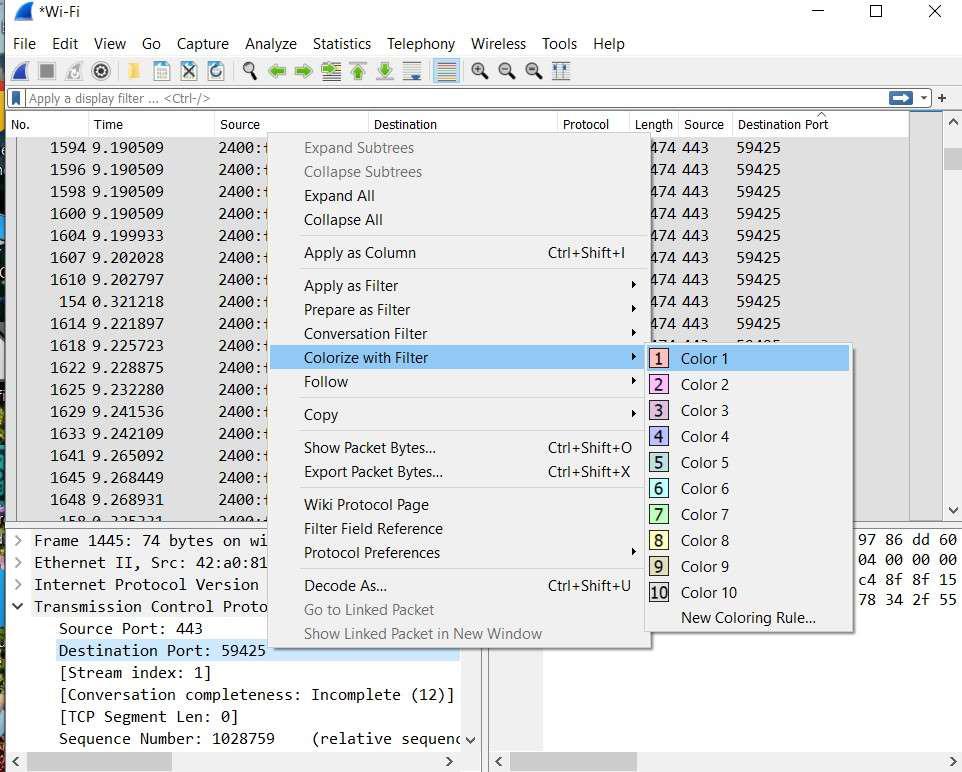Click the find packet magnifier icon
The width and height of the screenshot is (962, 772).
[x=250, y=71]
